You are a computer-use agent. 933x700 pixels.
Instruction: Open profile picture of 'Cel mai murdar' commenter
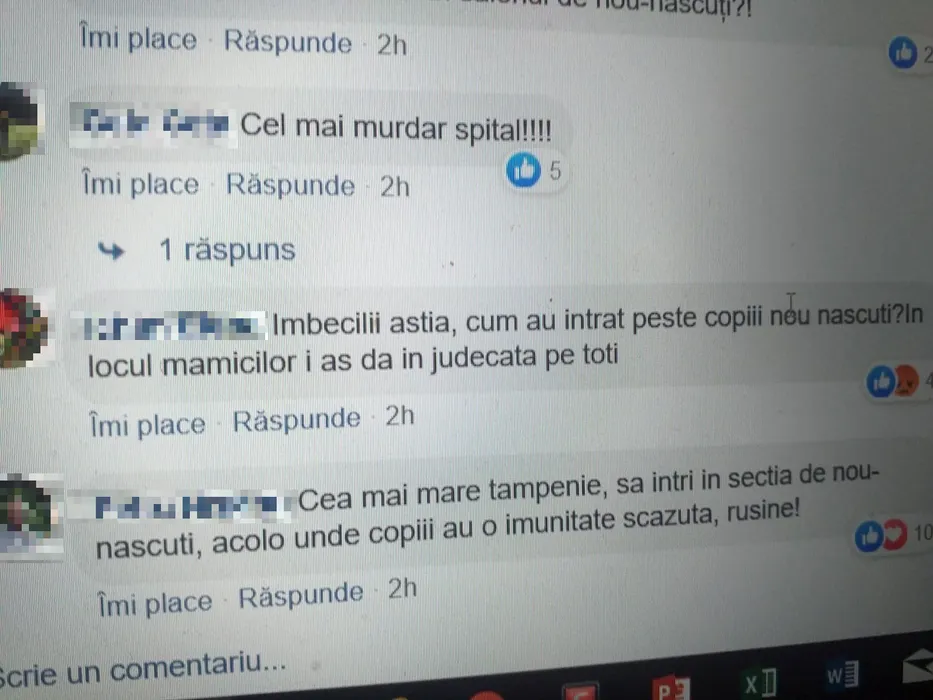[21, 121]
